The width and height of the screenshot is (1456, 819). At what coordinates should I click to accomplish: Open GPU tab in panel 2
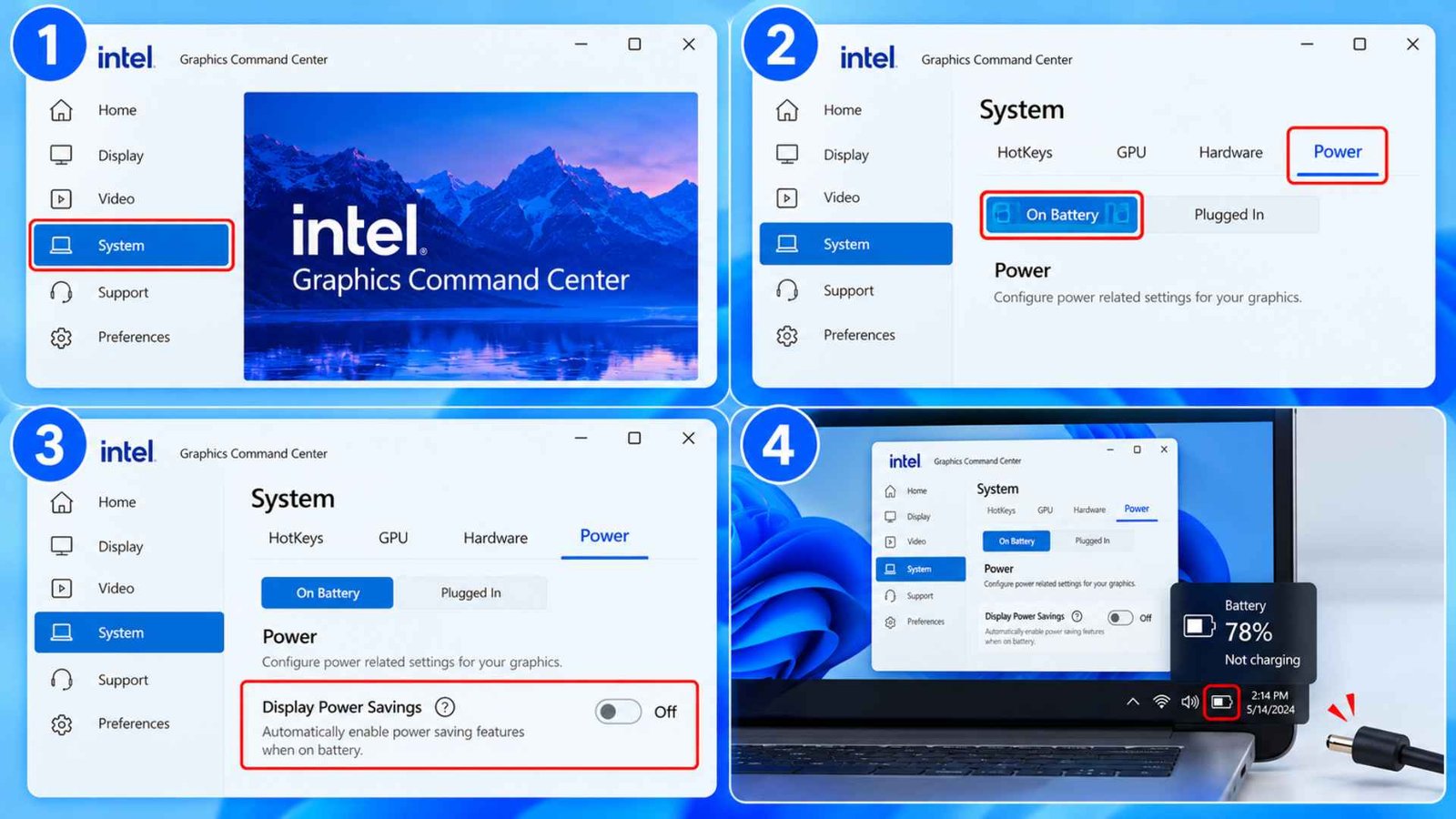(x=1131, y=153)
